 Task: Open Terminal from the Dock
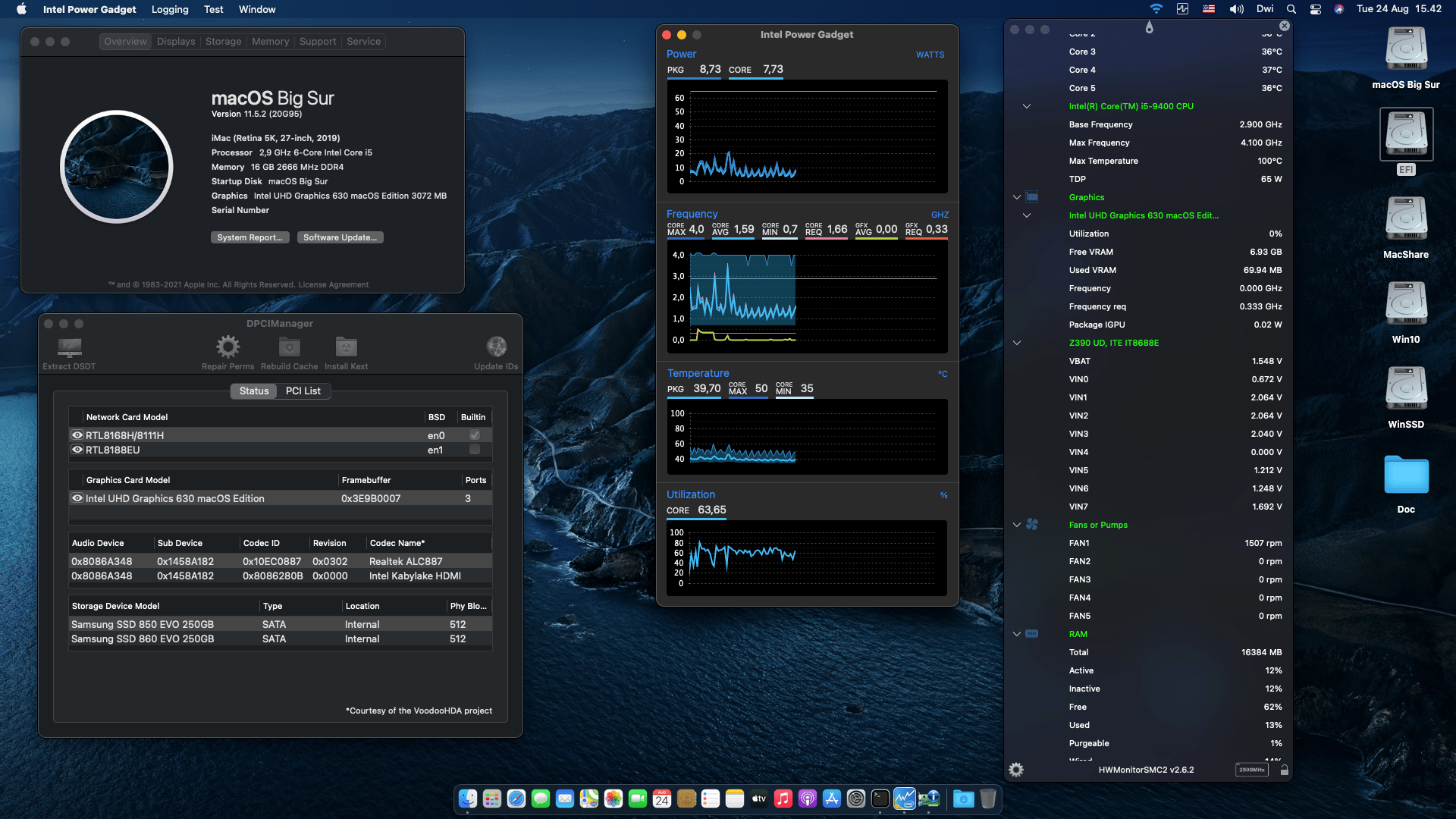tap(880, 799)
